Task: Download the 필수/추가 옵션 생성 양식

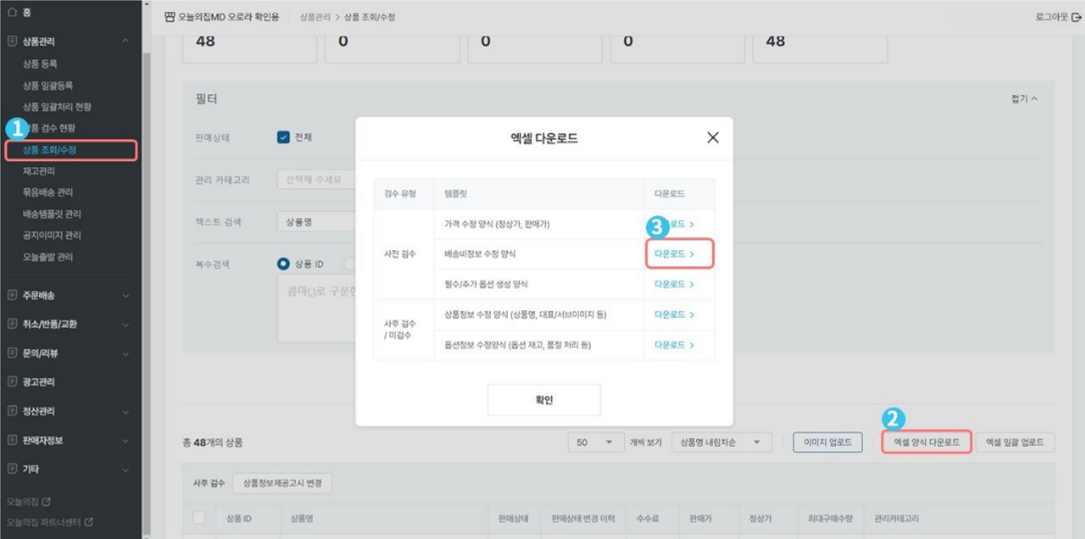Action: coord(674,284)
